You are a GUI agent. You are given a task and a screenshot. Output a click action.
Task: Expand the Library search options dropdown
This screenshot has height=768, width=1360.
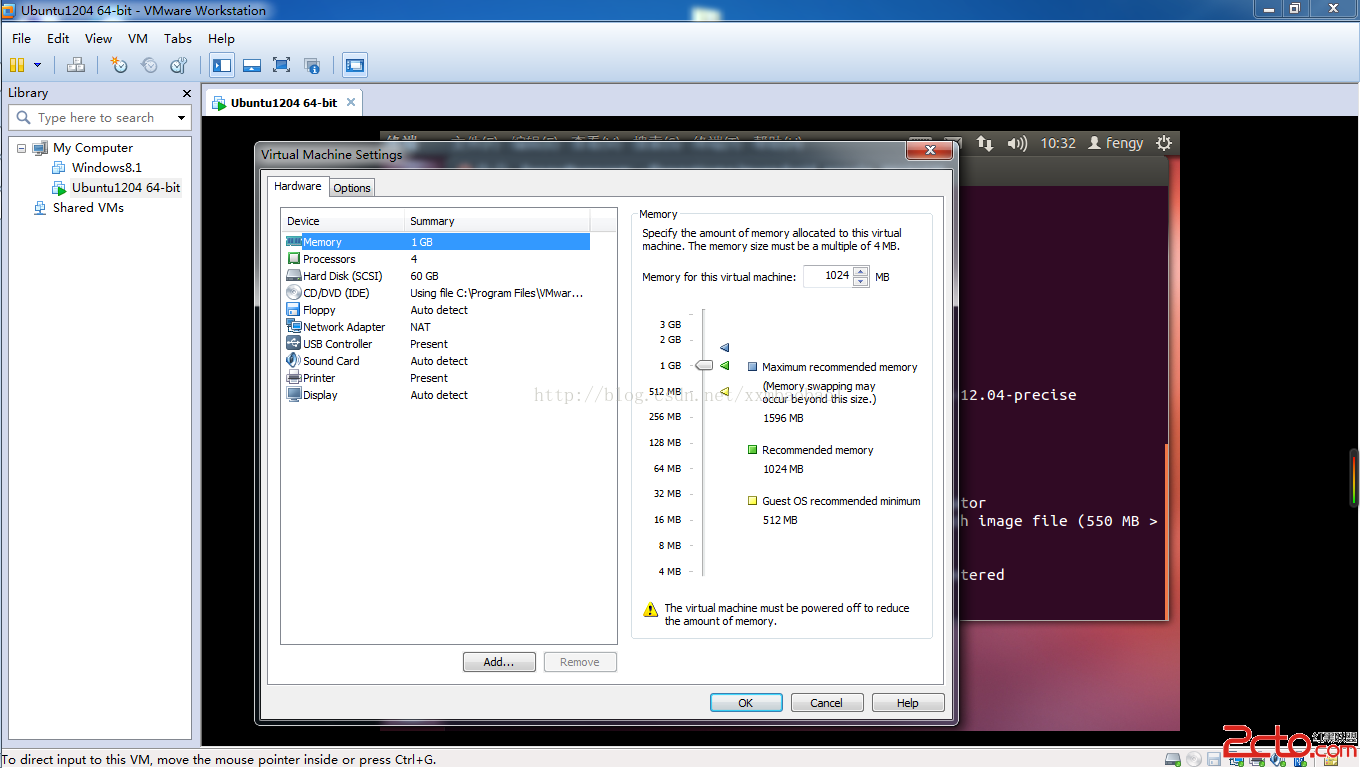[x=181, y=118]
